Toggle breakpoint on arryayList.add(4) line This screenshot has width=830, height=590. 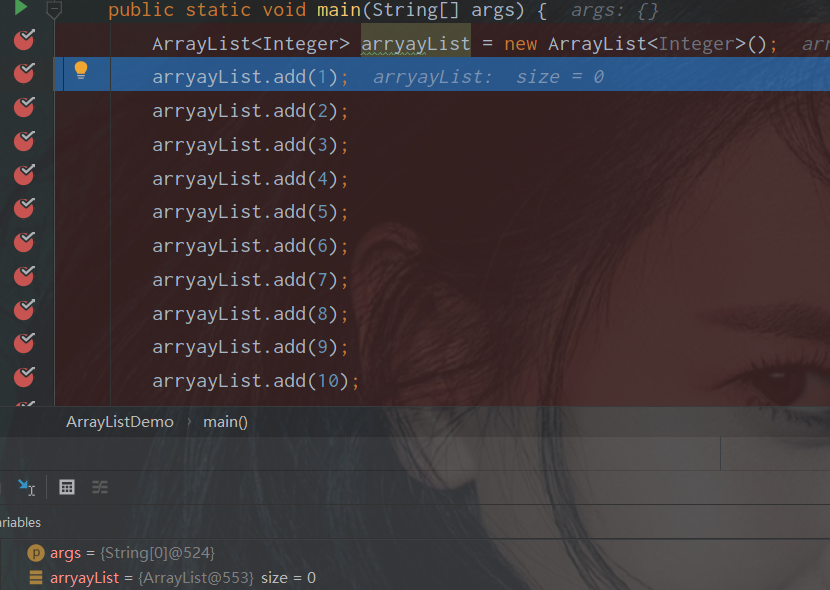[24, 175]
